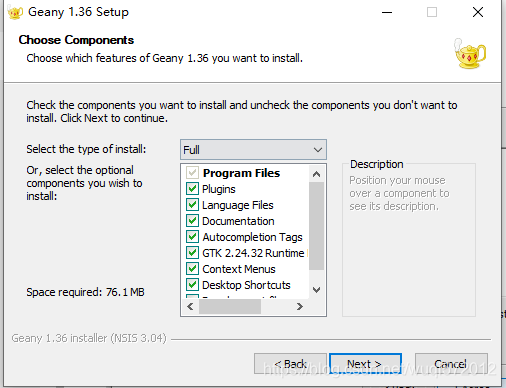Viewport: 506px width, 388px height.
Task: Close the Geany 1.36 Setup window
Action: coord(478,13)
